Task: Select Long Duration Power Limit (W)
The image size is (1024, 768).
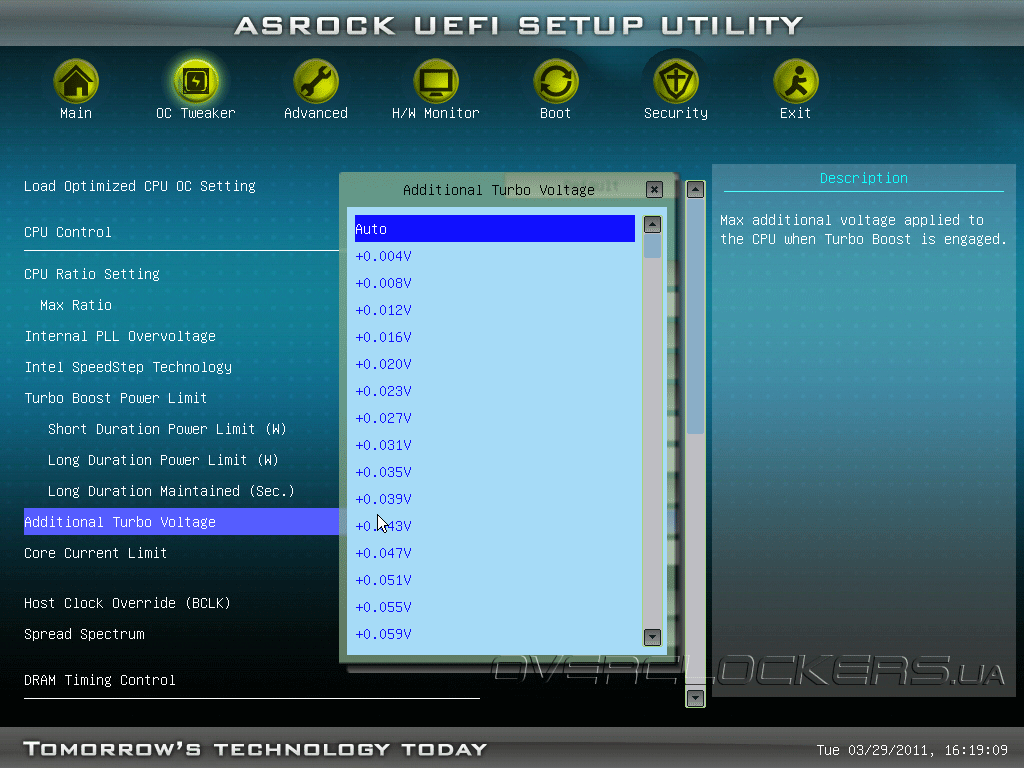Action: pyautogui.click(x=163, y=460)
